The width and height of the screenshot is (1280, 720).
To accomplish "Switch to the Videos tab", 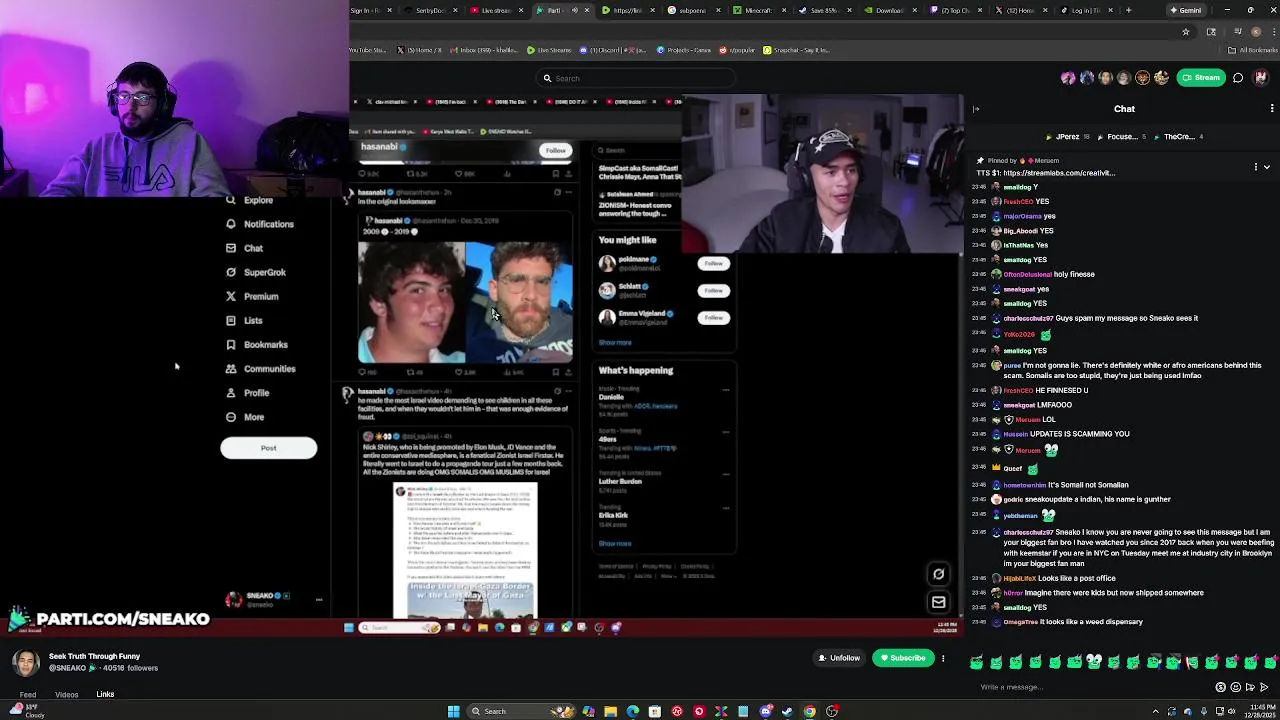I will [x=67, y=695].
